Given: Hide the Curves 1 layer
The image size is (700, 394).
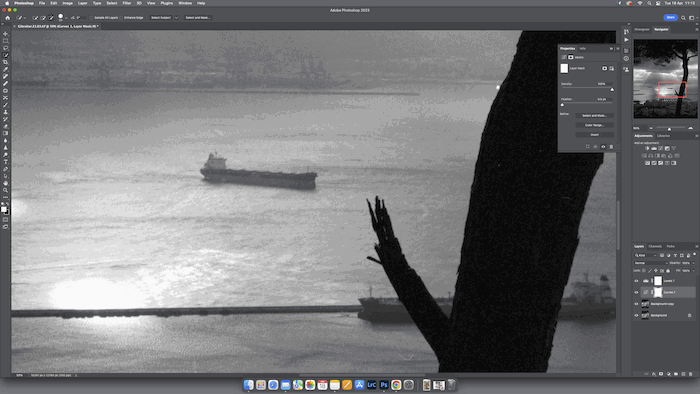Looking at the screenshot, I should point(637,292).
